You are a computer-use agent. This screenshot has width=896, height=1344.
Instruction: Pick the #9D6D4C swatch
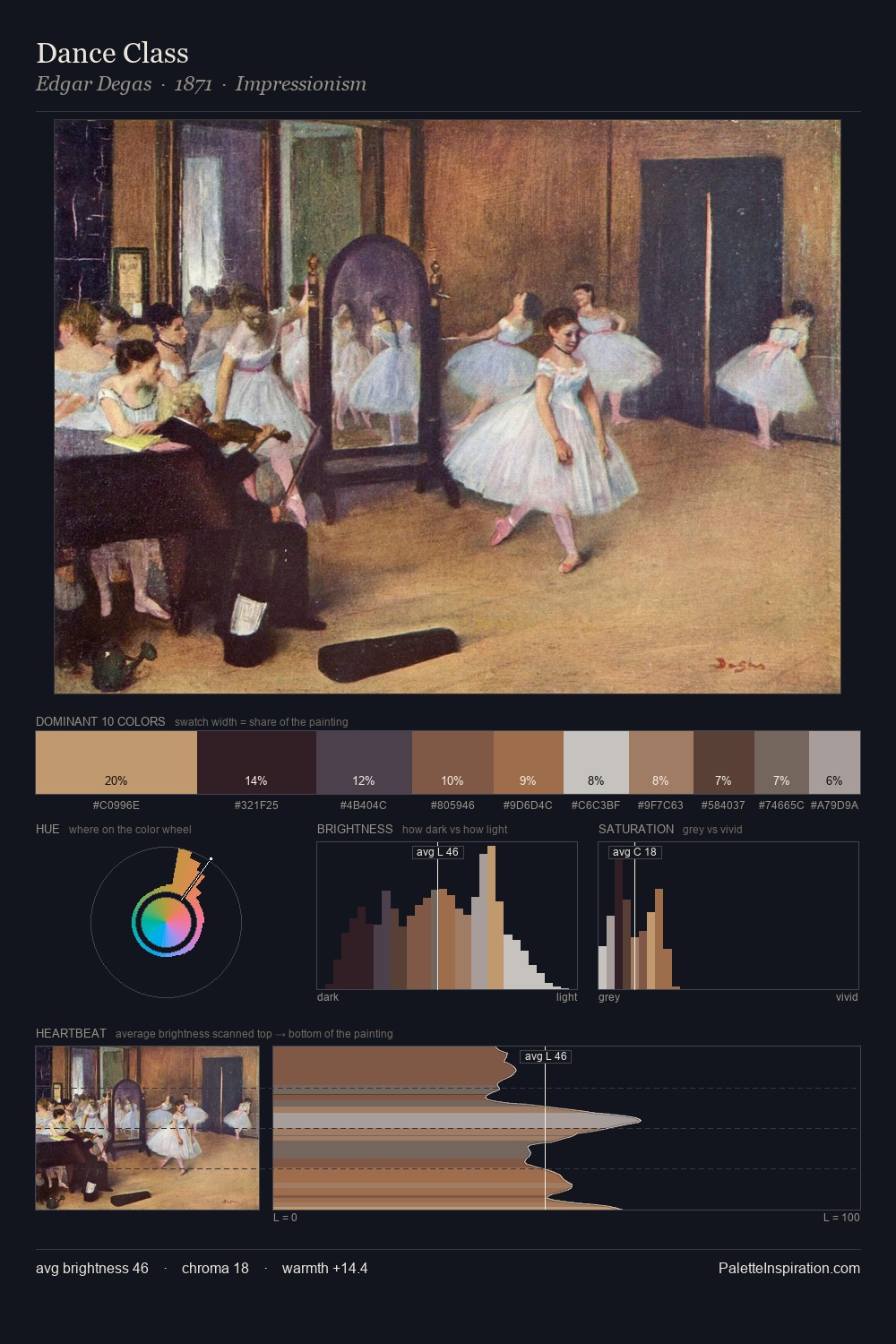coord(529,762)
